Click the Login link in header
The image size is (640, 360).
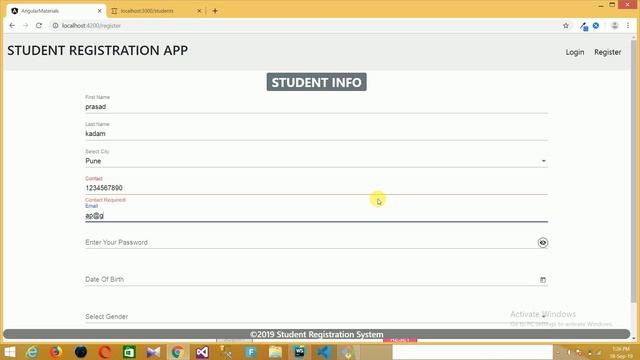pos(574,52)
